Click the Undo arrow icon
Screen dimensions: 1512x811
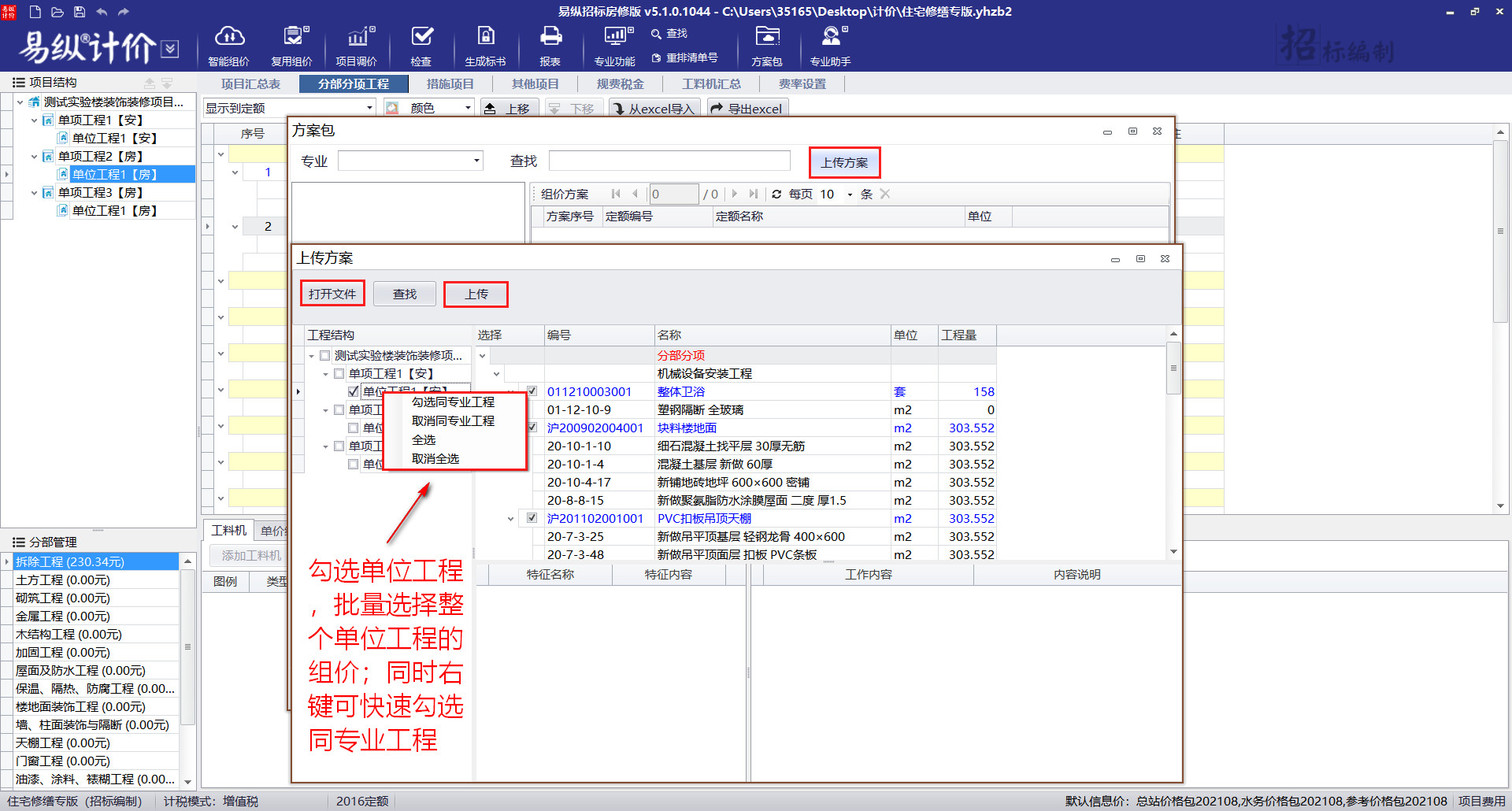pyautogui.click(x=101, y=12)
